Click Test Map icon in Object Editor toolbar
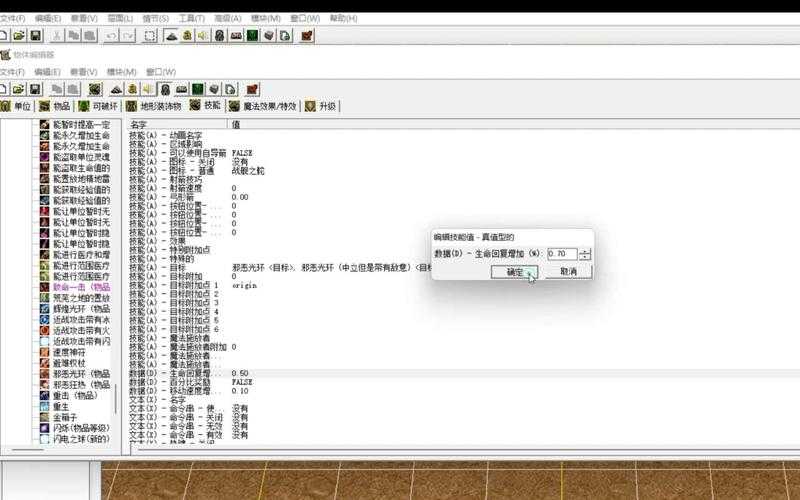 tap(252, 89)
